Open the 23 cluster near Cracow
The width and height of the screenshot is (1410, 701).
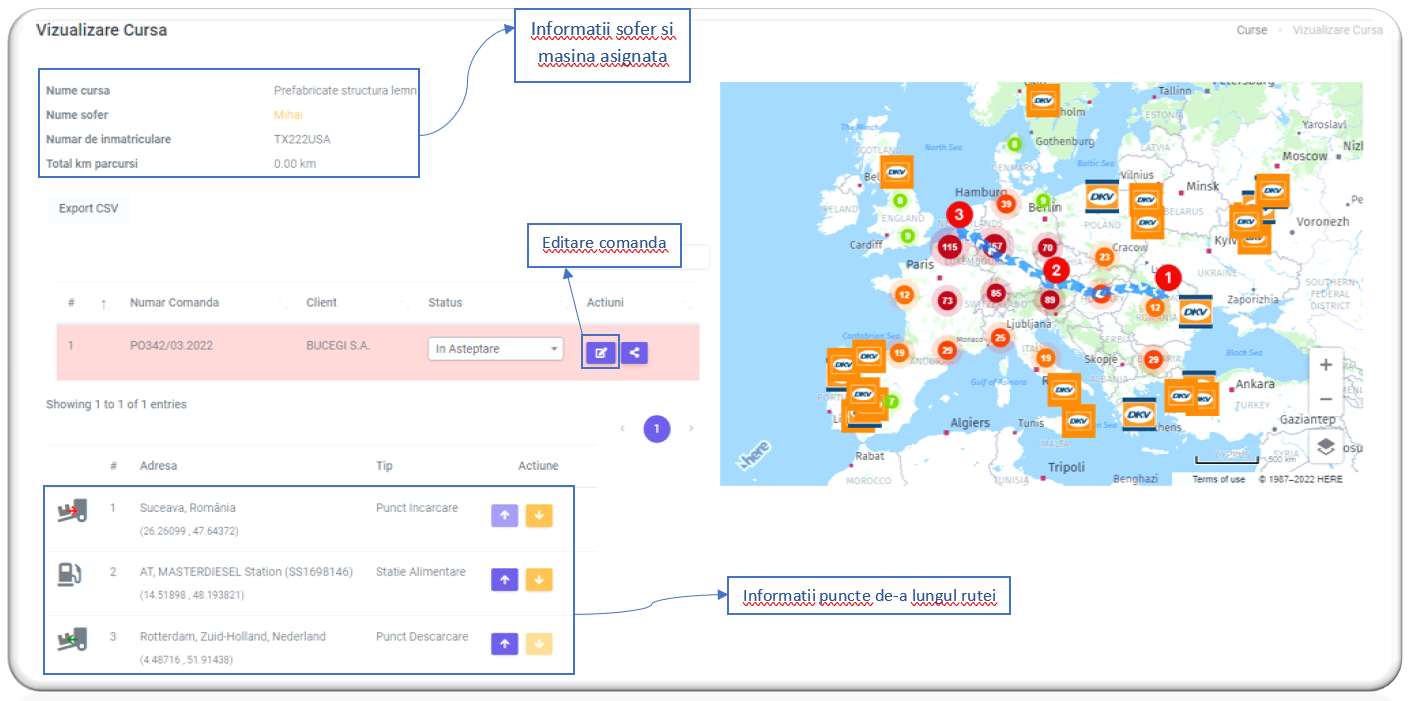[x=1104, y=257]
